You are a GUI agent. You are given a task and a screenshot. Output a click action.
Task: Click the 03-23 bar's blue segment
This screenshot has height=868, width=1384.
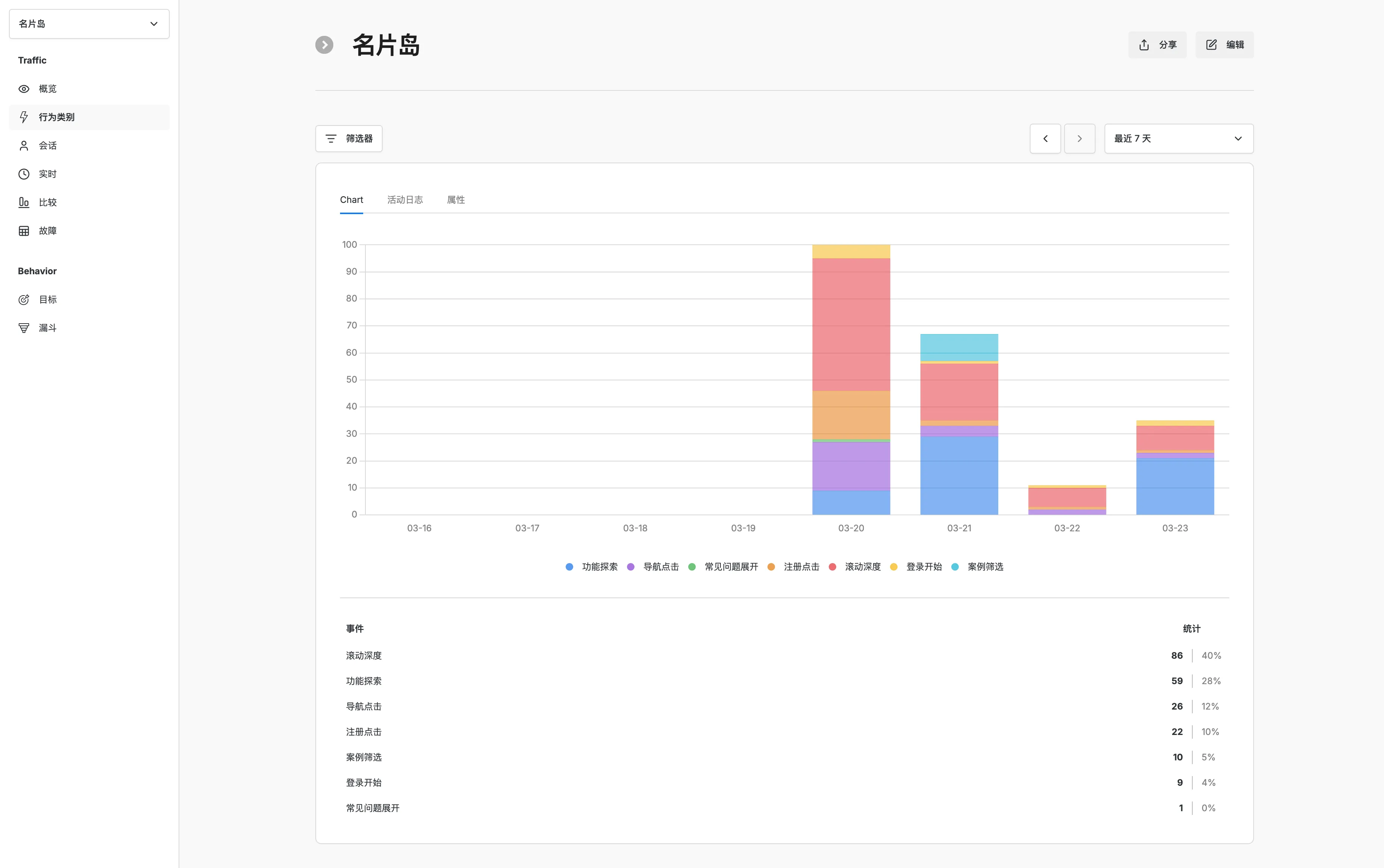coord(1175,486)
